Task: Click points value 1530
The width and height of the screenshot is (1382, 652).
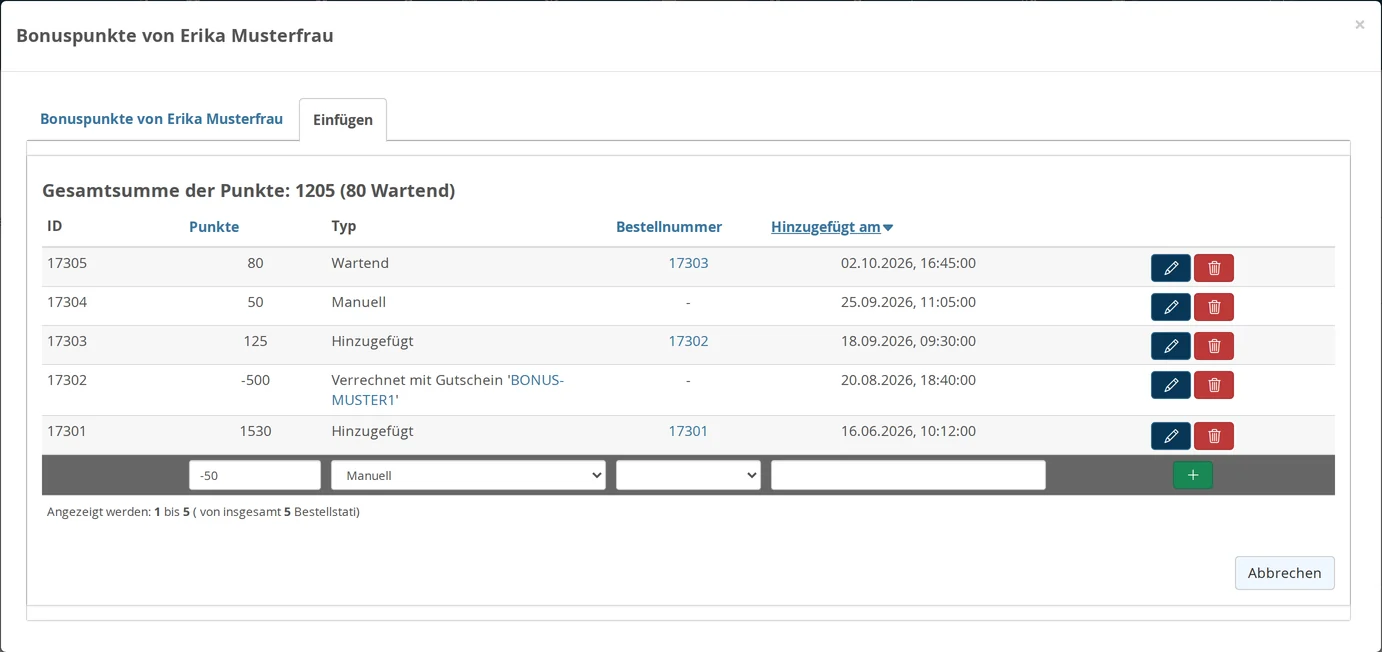Action: click(x=255, y=431)
